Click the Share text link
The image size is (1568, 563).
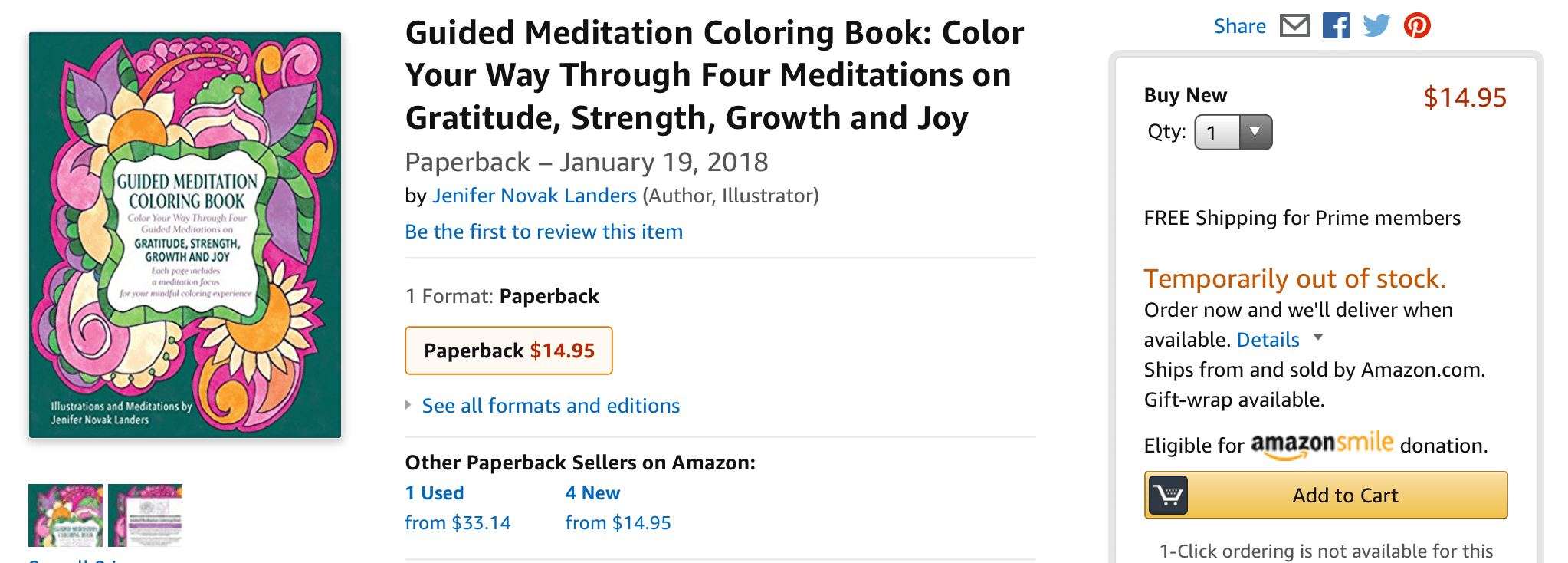point(1239,26)
